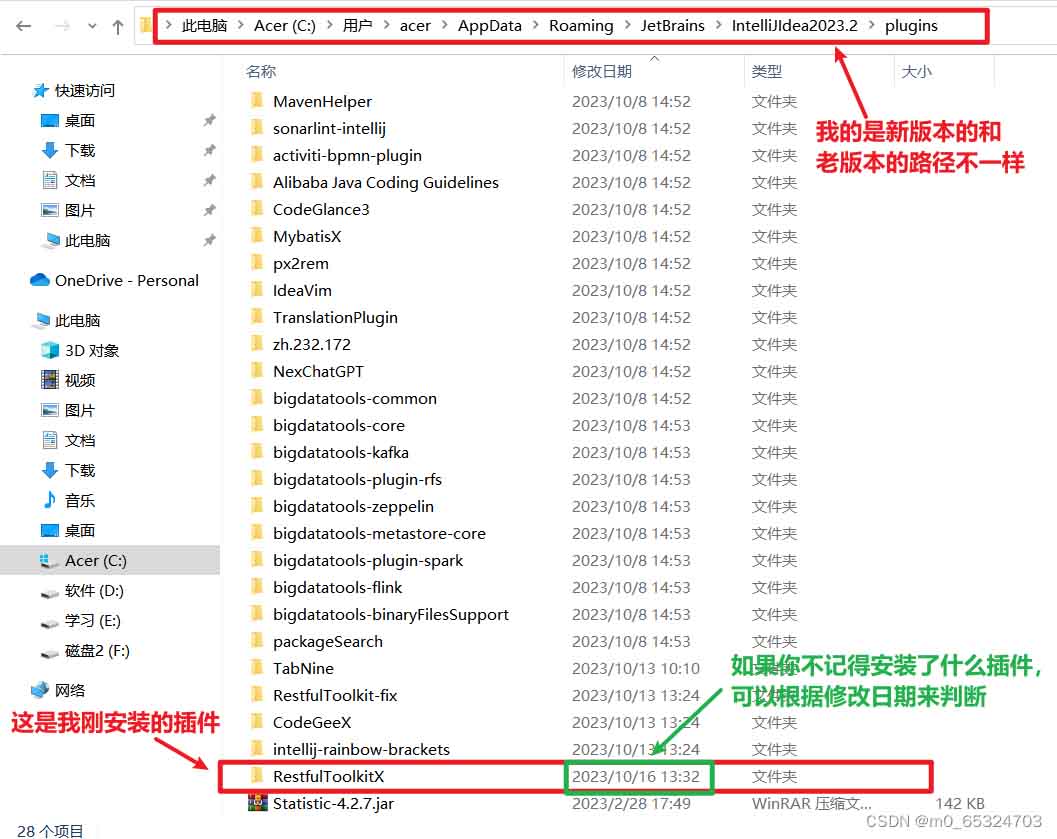Select the activiti-bpmn-plugin folder
Image resolution: width=1057 pixels, height=839 pixels.
(x=347, y=156)
